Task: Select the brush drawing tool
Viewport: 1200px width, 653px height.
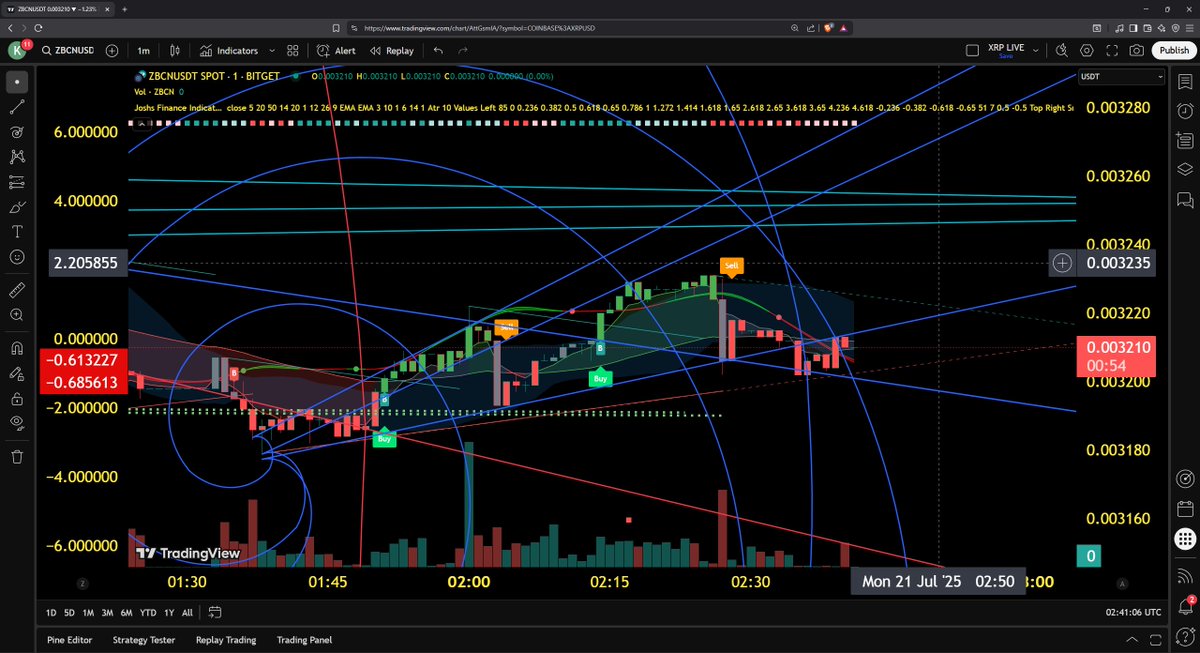Action: coord(17,207)
